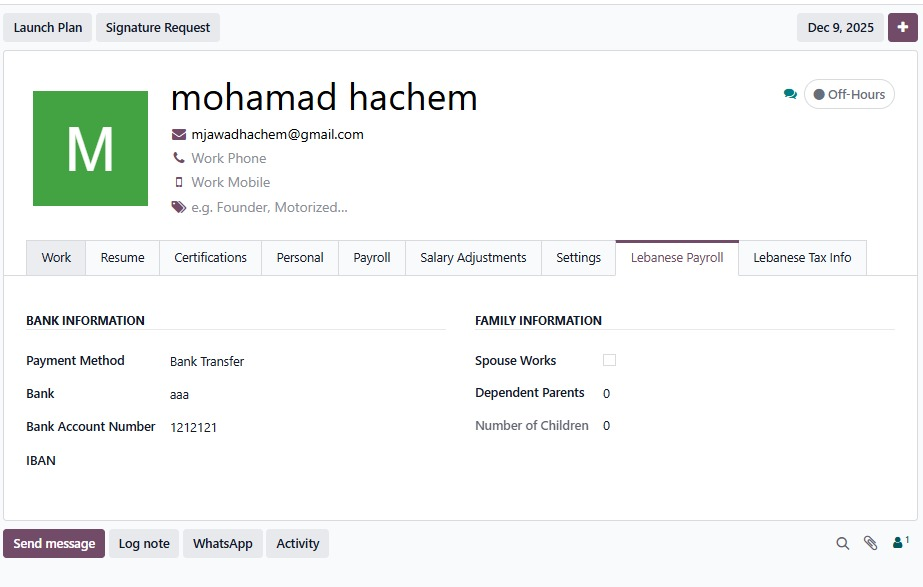The image size is (923, 587).
Task: Click the paperclip attachments icon
Action: (x=870, y=543)
